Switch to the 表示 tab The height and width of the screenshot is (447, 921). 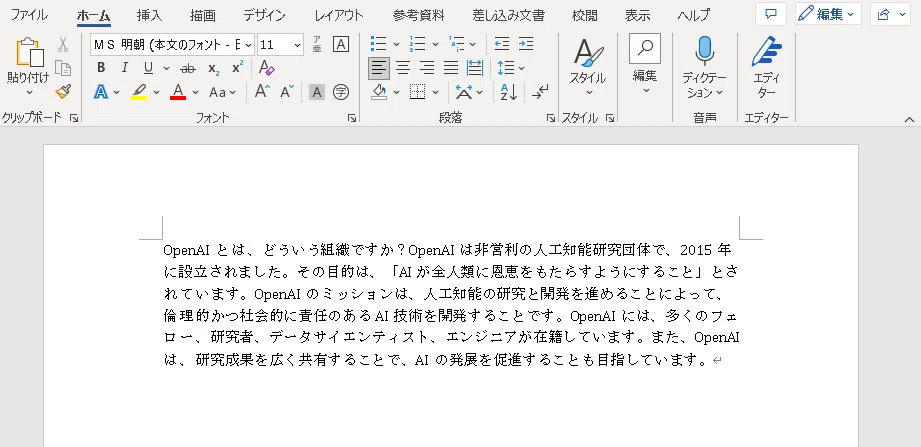[x=637, y=15]
